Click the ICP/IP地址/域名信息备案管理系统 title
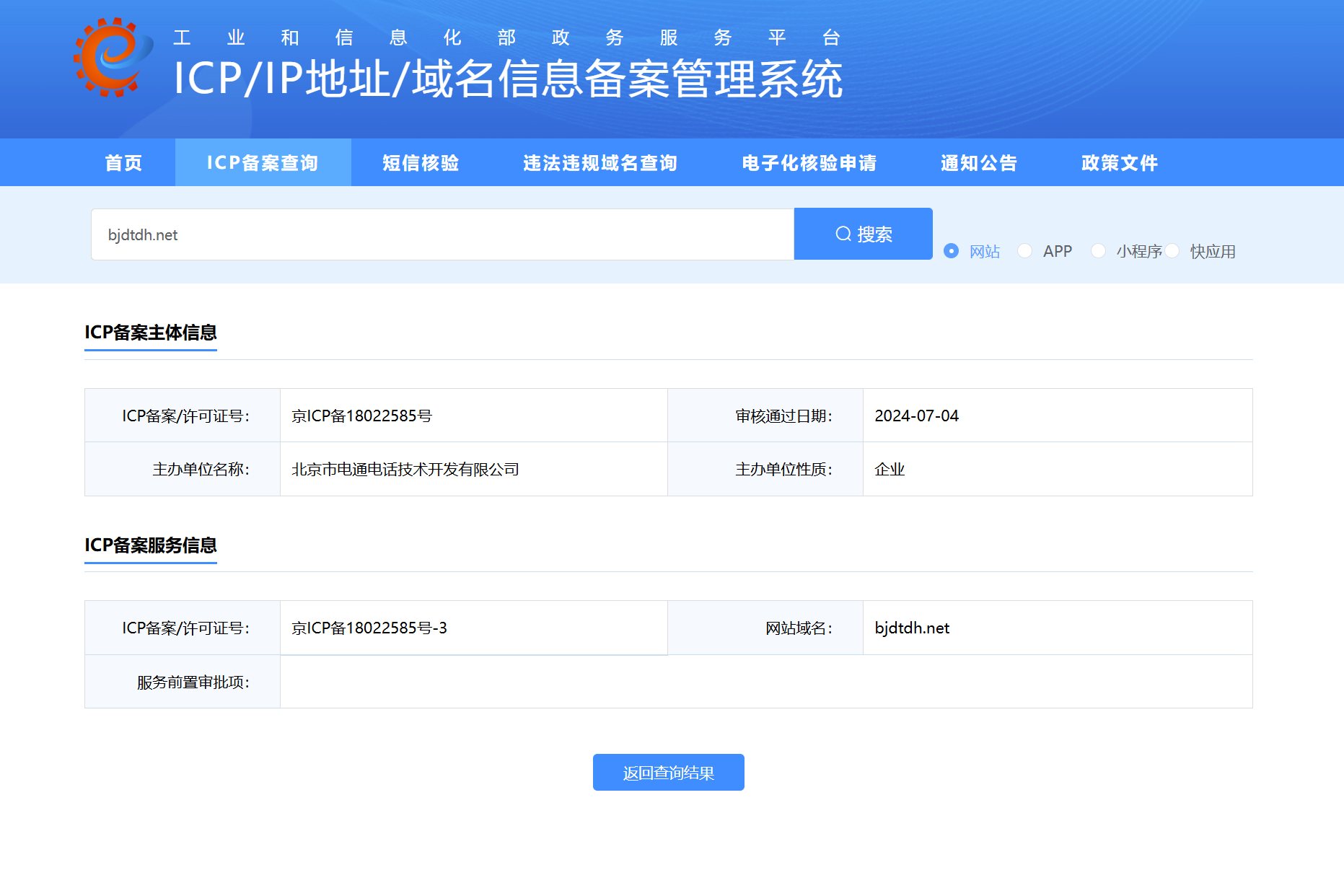Viewport: 1344px width, 896px height. pos(508,78)
